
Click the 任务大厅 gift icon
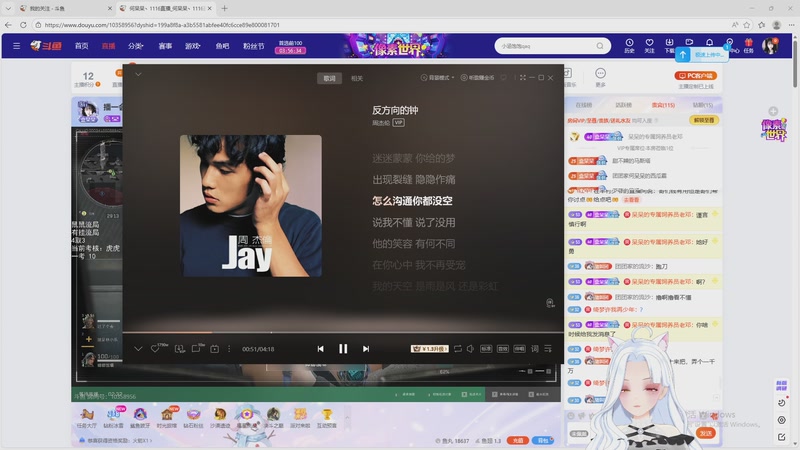click(87, 418)
